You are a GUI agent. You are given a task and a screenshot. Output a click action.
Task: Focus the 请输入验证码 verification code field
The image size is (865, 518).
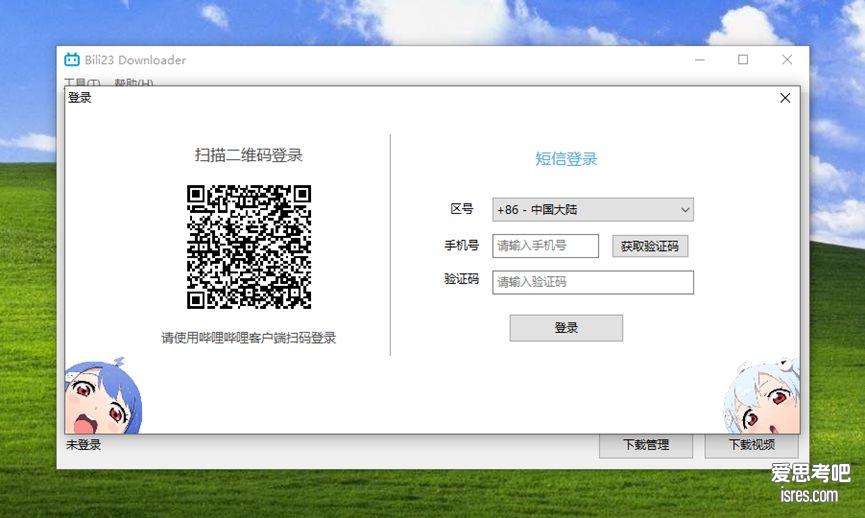point(592,282)
